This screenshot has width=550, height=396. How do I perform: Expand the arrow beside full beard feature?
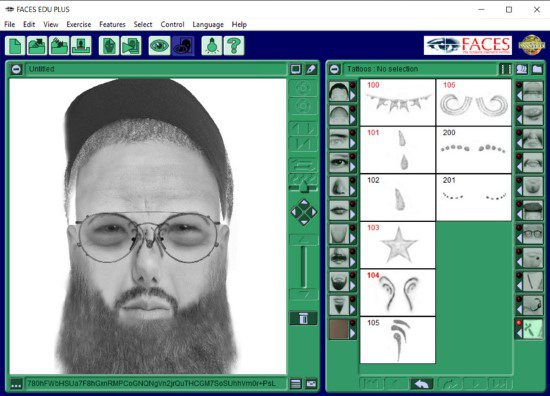coord(353,286)
